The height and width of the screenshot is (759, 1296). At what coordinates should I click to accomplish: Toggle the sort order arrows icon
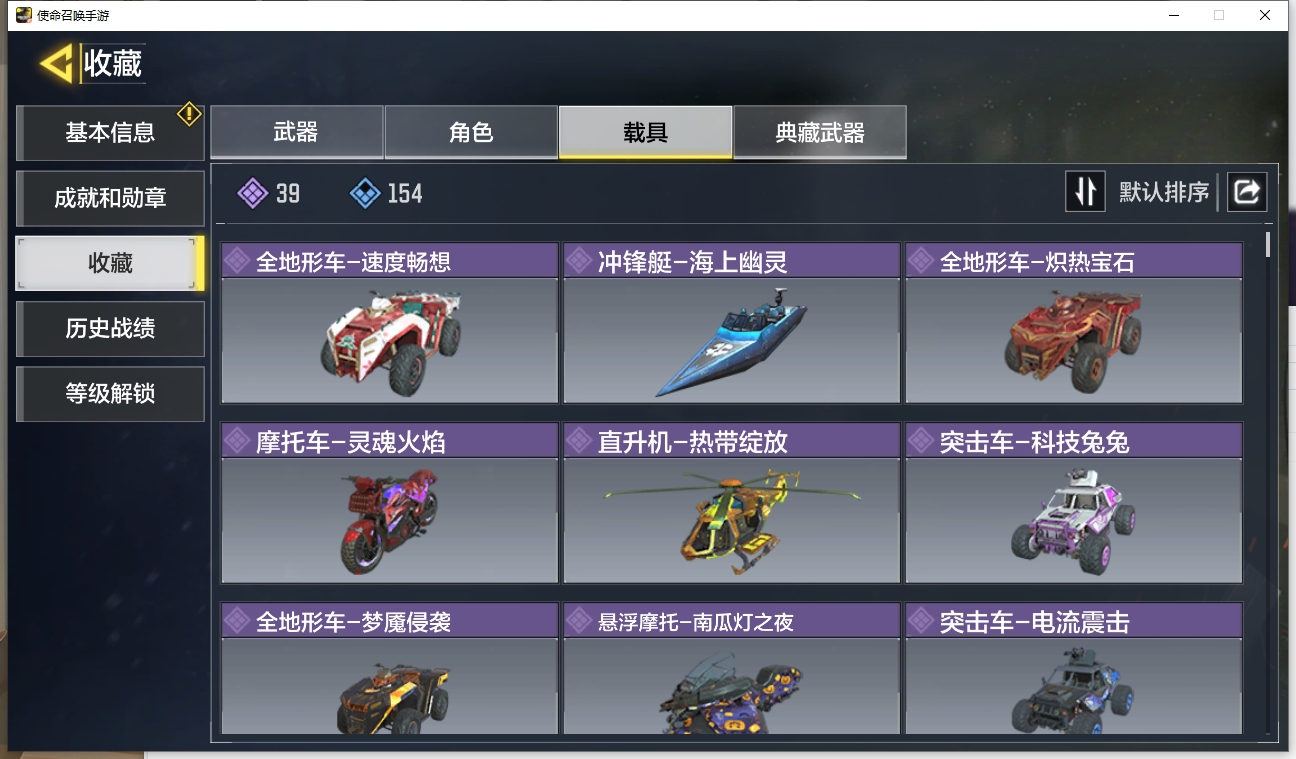(x=1085, y=192)
